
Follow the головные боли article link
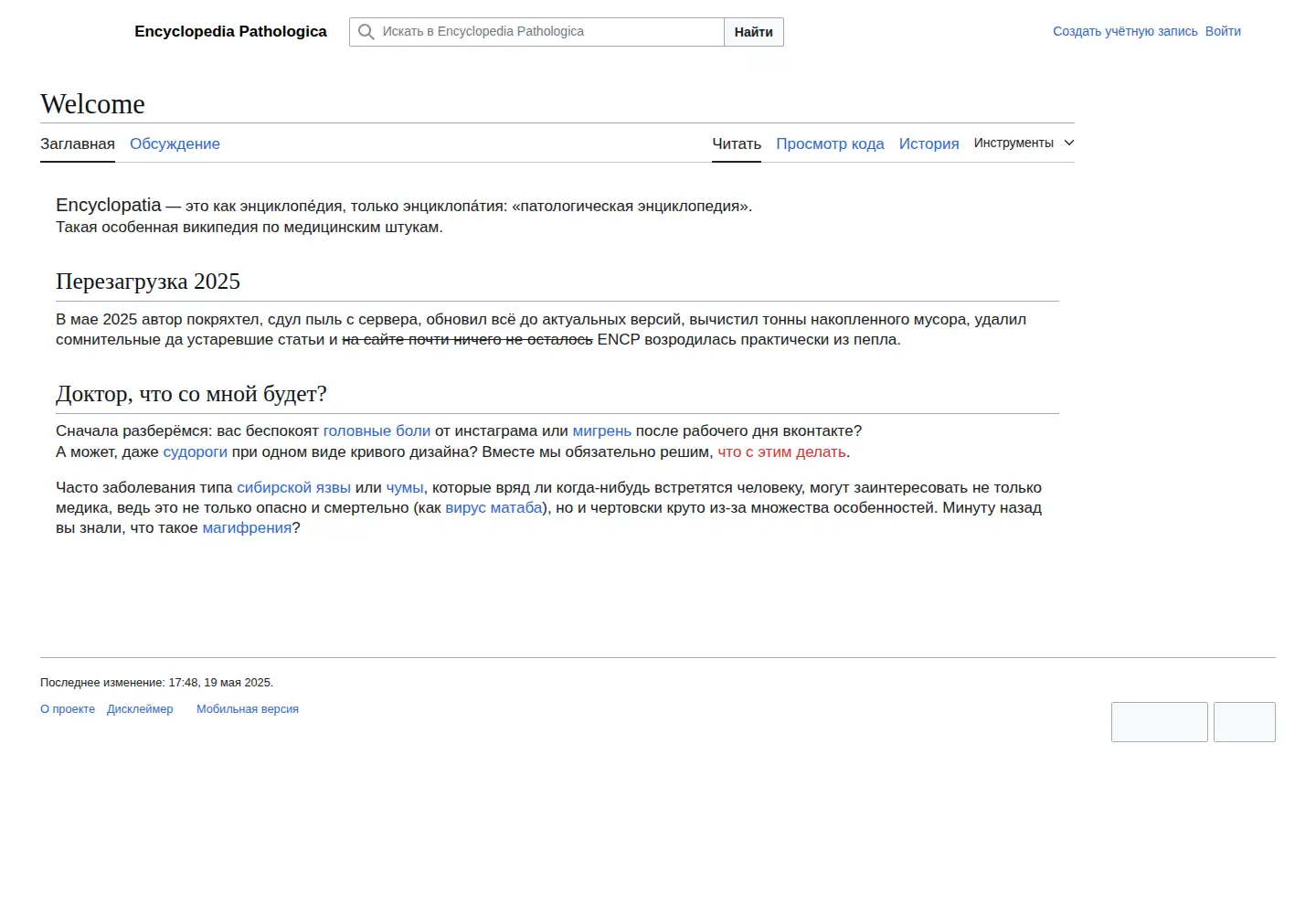(x=377, y=430)
